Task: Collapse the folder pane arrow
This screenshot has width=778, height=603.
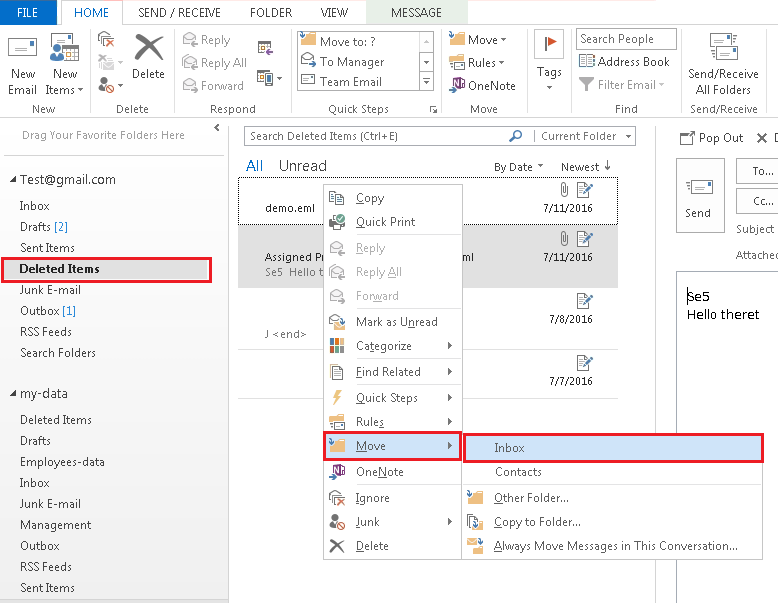Action: tap(217, 128)
